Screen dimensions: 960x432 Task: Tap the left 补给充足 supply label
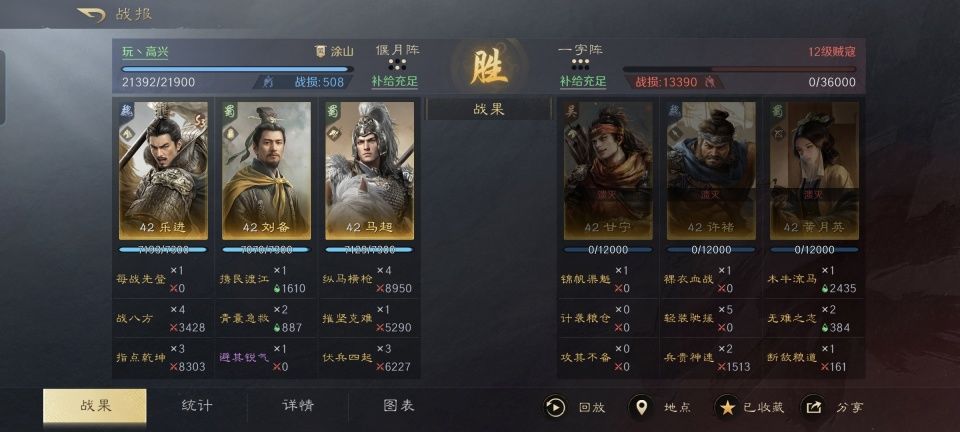click(x=394, y=81)
